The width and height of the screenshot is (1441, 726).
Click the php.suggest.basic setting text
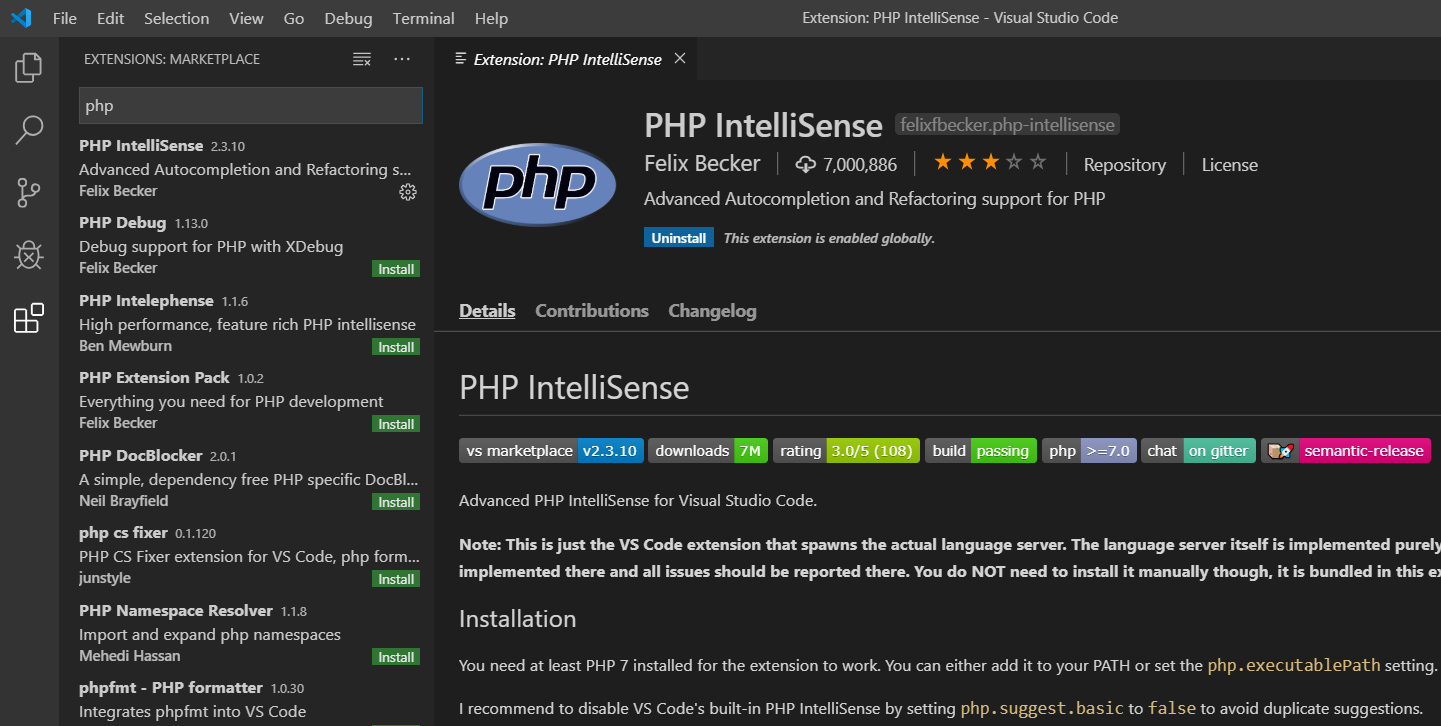click(x=1042, y=709)
